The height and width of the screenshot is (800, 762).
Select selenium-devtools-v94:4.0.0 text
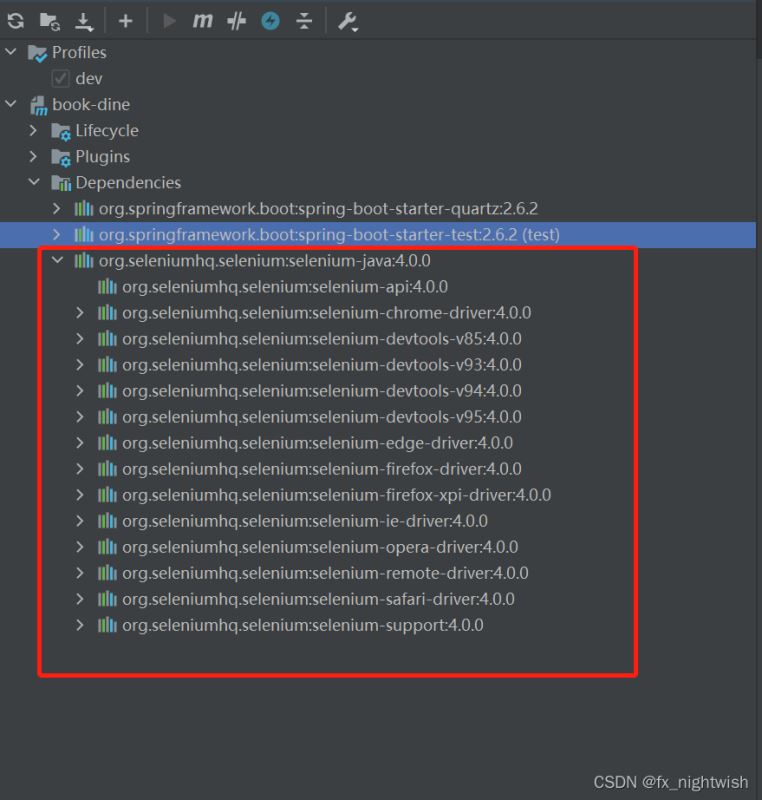pos(322,391)
